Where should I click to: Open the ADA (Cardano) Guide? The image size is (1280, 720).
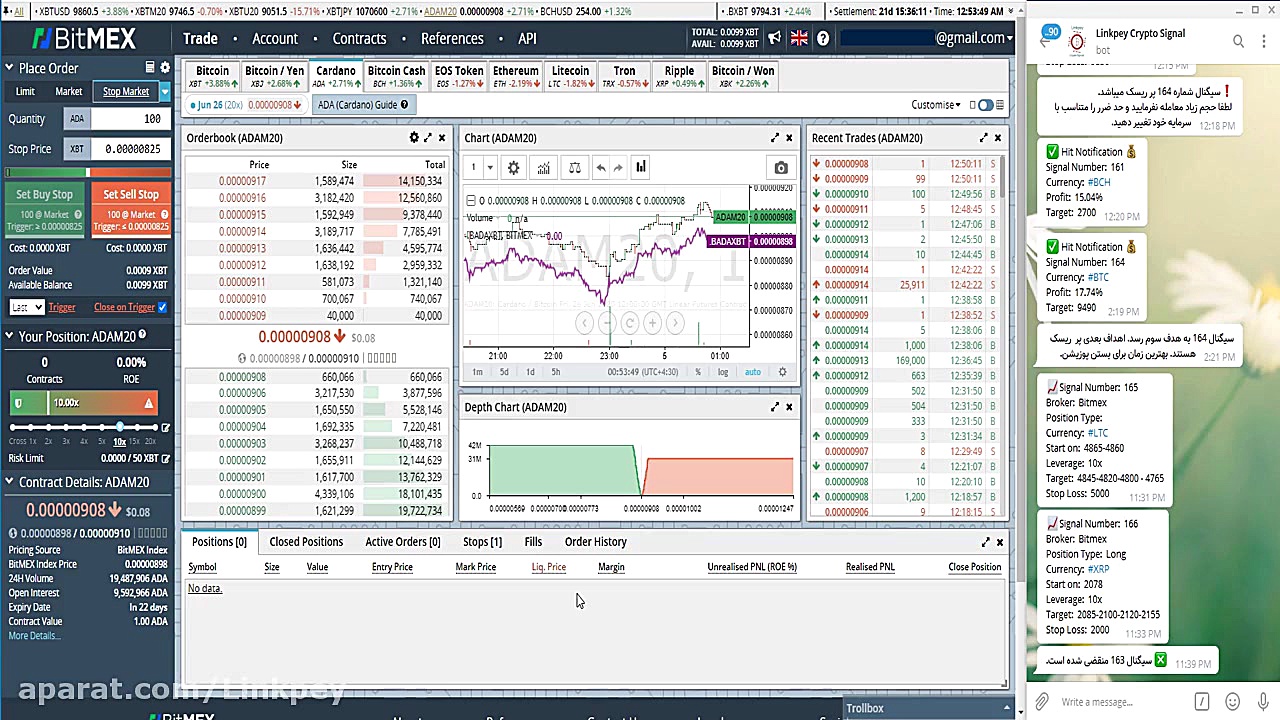(x=362, y=105)
